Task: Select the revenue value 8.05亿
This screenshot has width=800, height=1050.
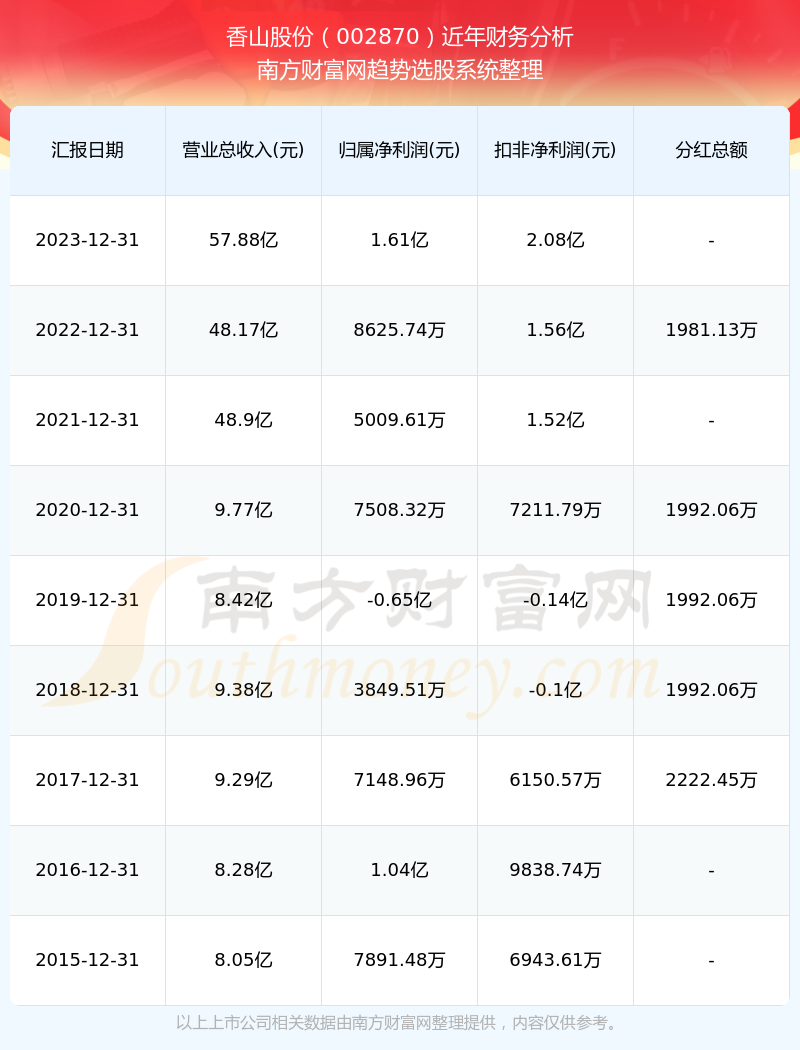Action: coord(244,960)
